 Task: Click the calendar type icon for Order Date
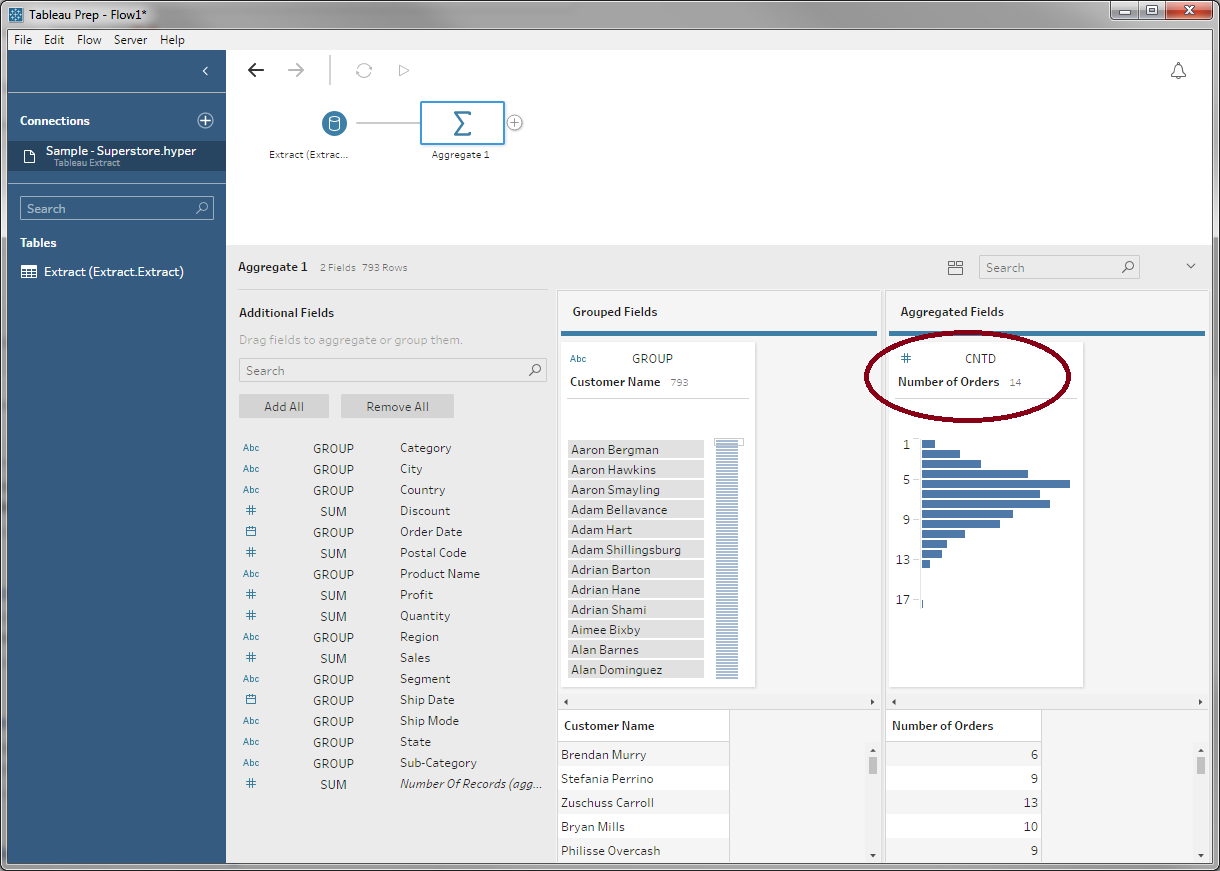click(x=251, y=532)
